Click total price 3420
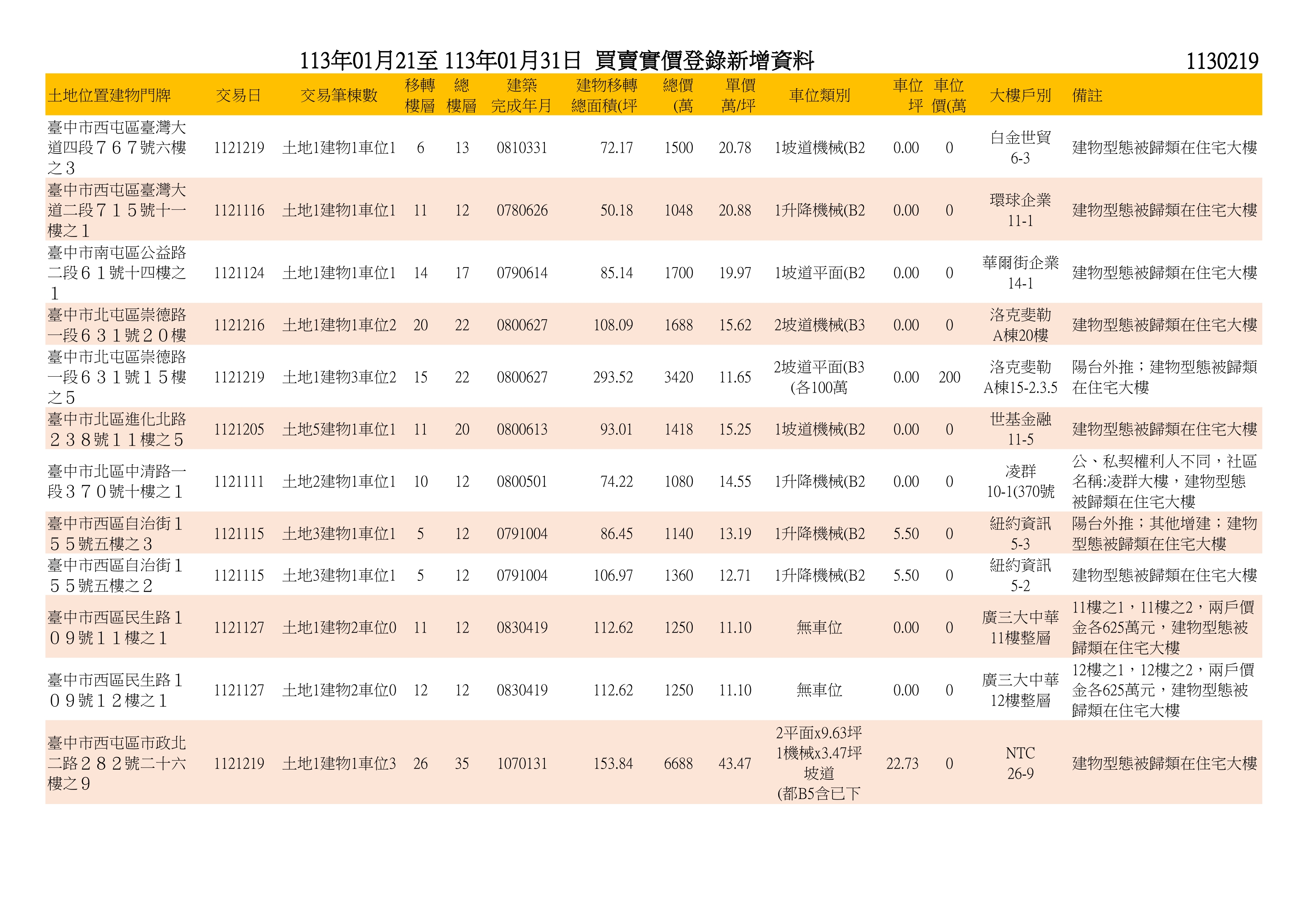Viewport: 1307px width, 924px height. point(679,377)
